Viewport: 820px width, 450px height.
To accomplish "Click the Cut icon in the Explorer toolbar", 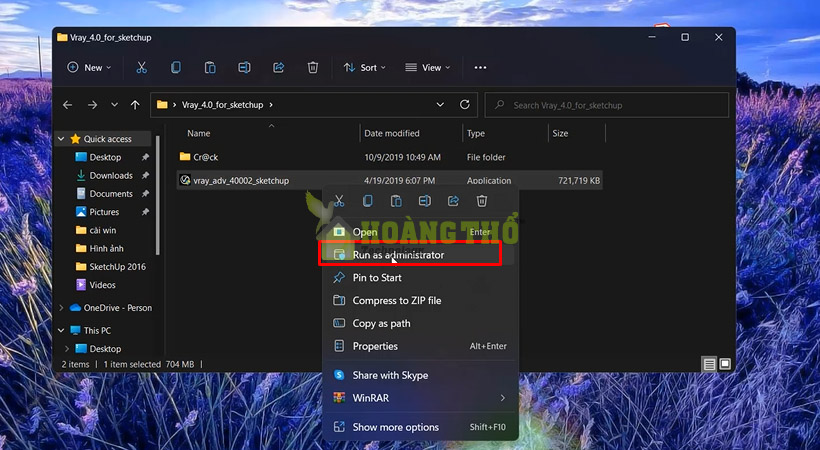I will point(141,68).
